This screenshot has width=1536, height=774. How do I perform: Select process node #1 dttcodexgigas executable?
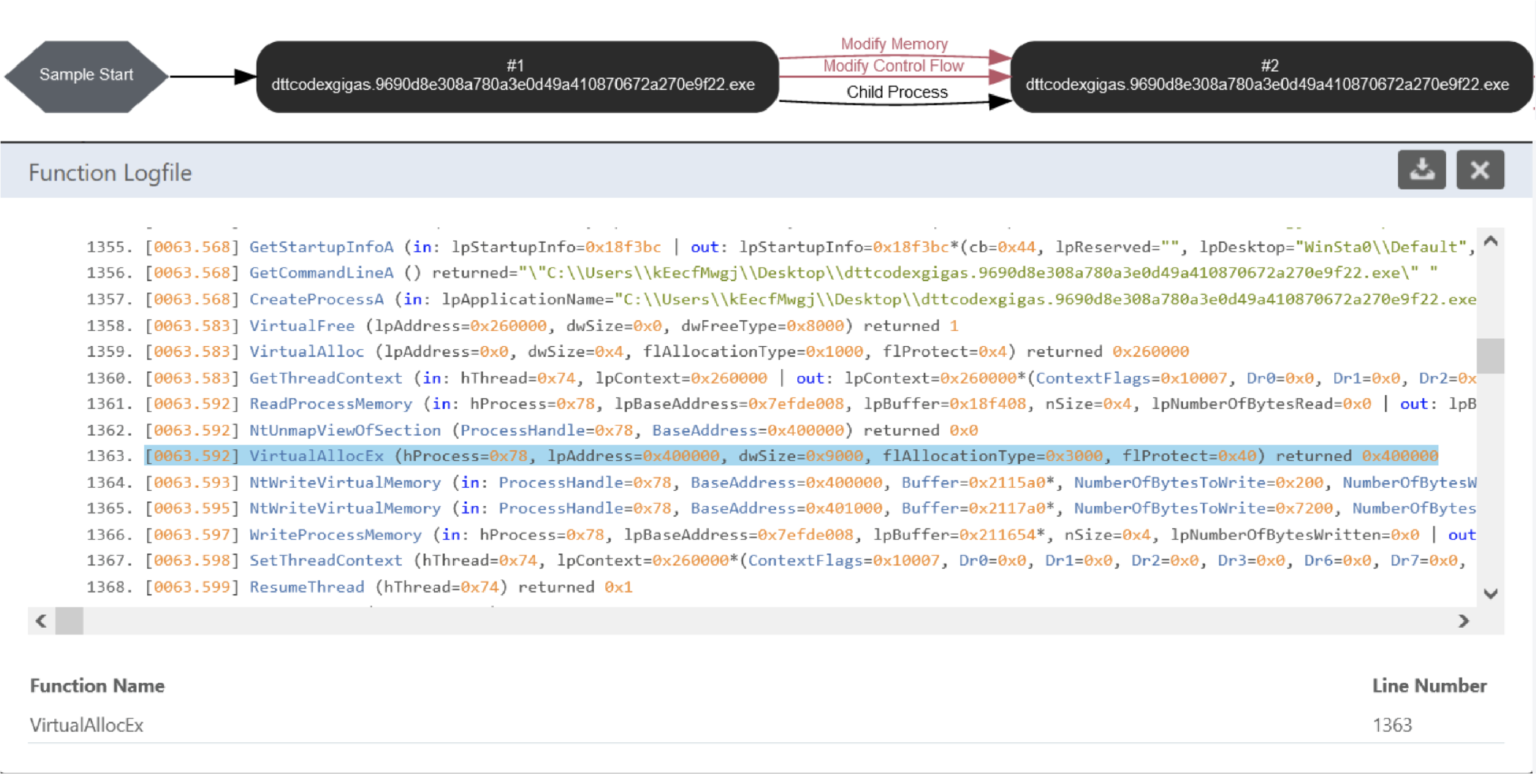click(517, 74)
